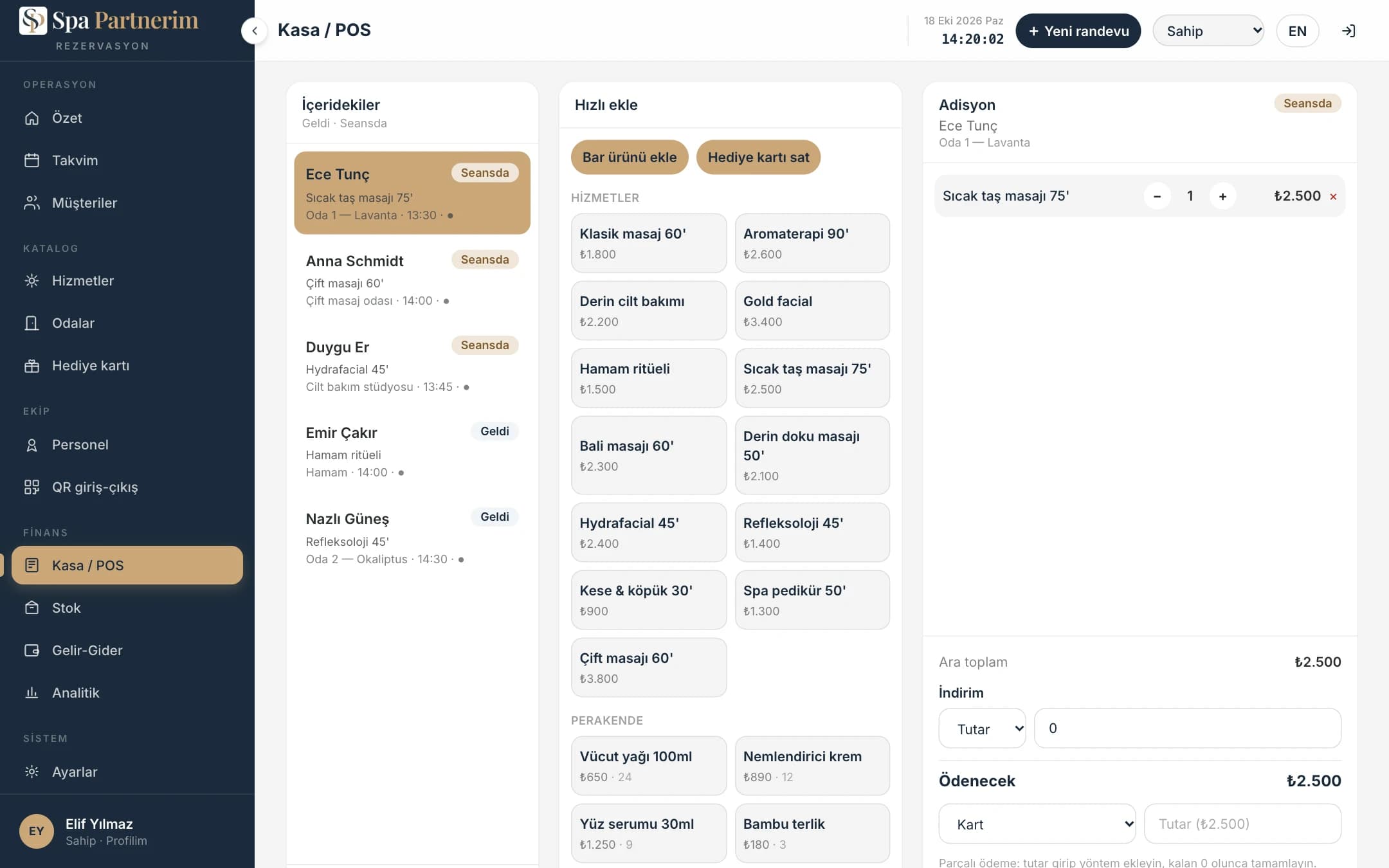Open Analitik bar chart icon

(32, 692)
